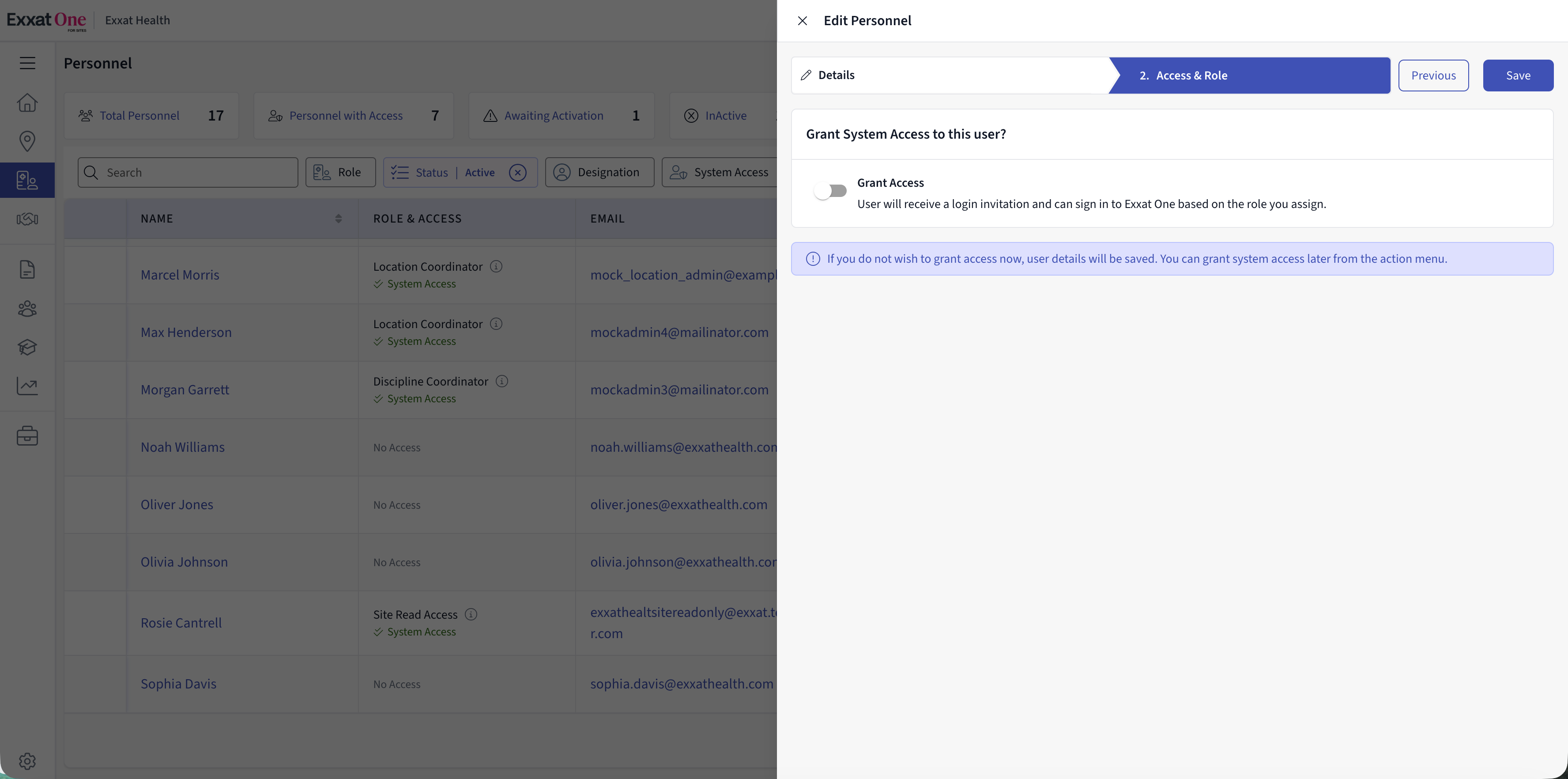Screen dimensions: 1568x779
Task: Open the documents sidebar icon
Action: (27, 269)
